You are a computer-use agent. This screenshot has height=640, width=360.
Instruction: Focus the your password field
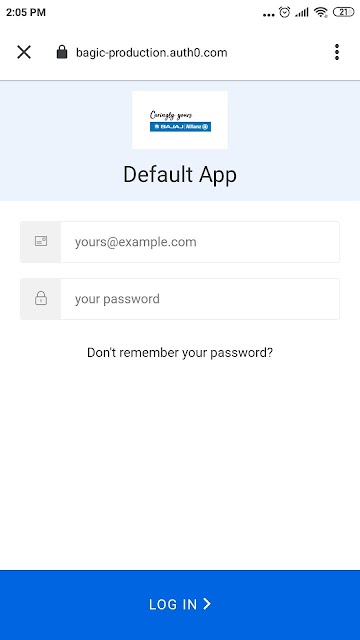180,299
